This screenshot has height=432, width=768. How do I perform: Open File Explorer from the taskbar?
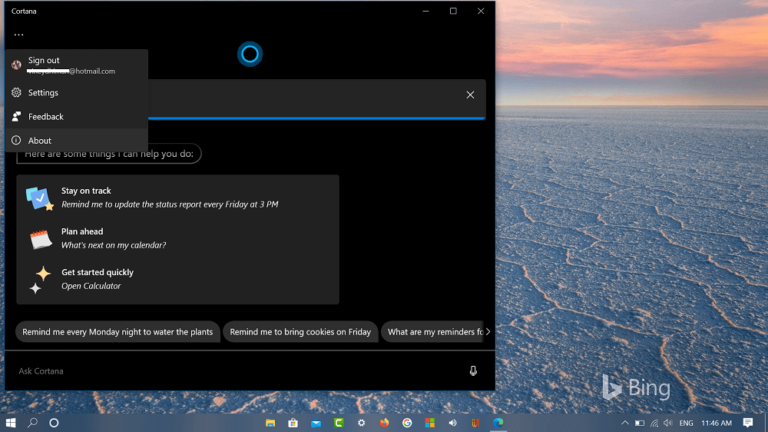(x=270, y=423)
